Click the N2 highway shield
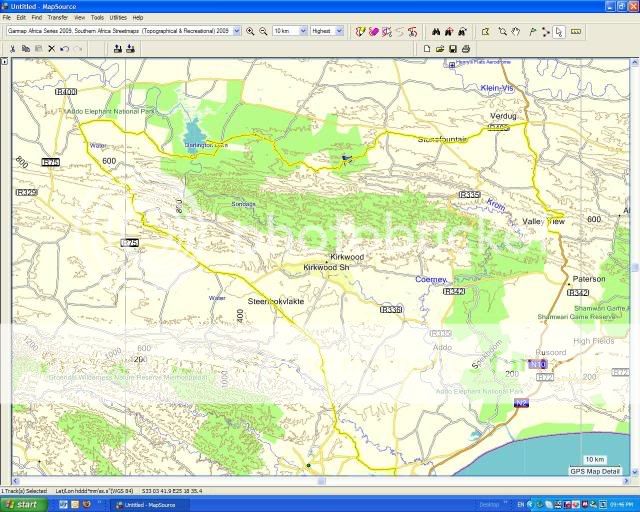Screen dimensions: 640x512 pyautogui.click(x=521, y=403)
